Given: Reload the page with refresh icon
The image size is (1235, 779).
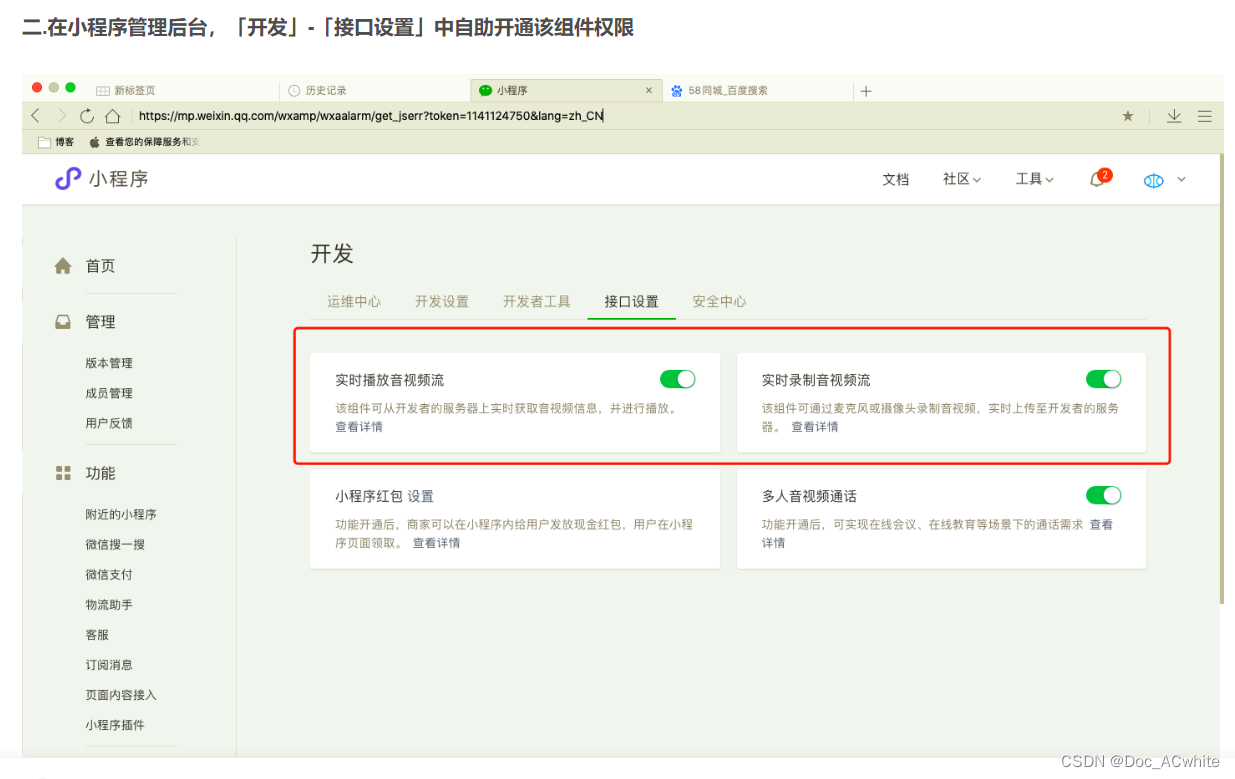Looking at the screenshot, I should (x=87, y=116).
